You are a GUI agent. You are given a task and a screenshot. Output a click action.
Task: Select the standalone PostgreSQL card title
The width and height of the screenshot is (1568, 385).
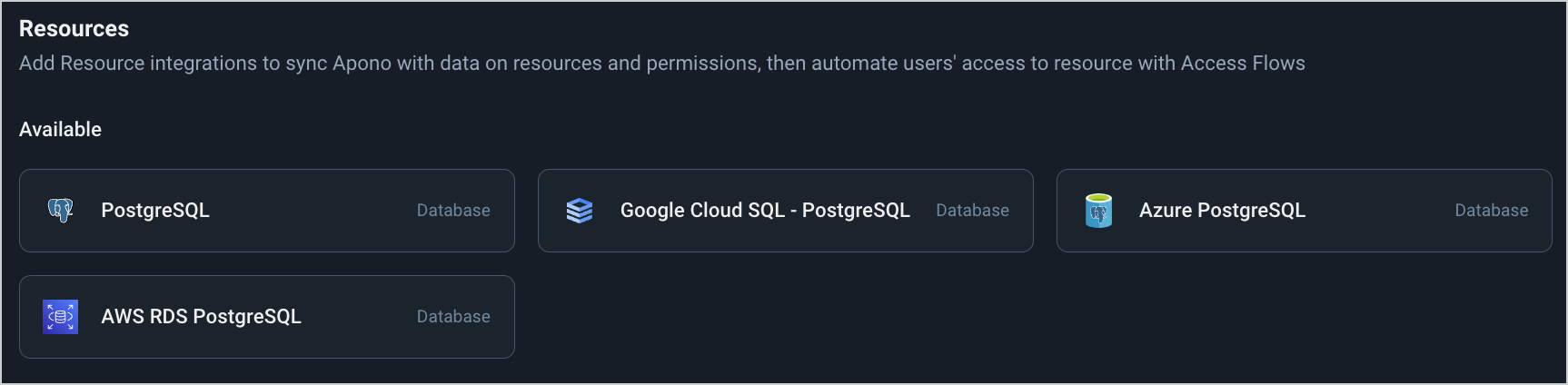coord(155,211)
